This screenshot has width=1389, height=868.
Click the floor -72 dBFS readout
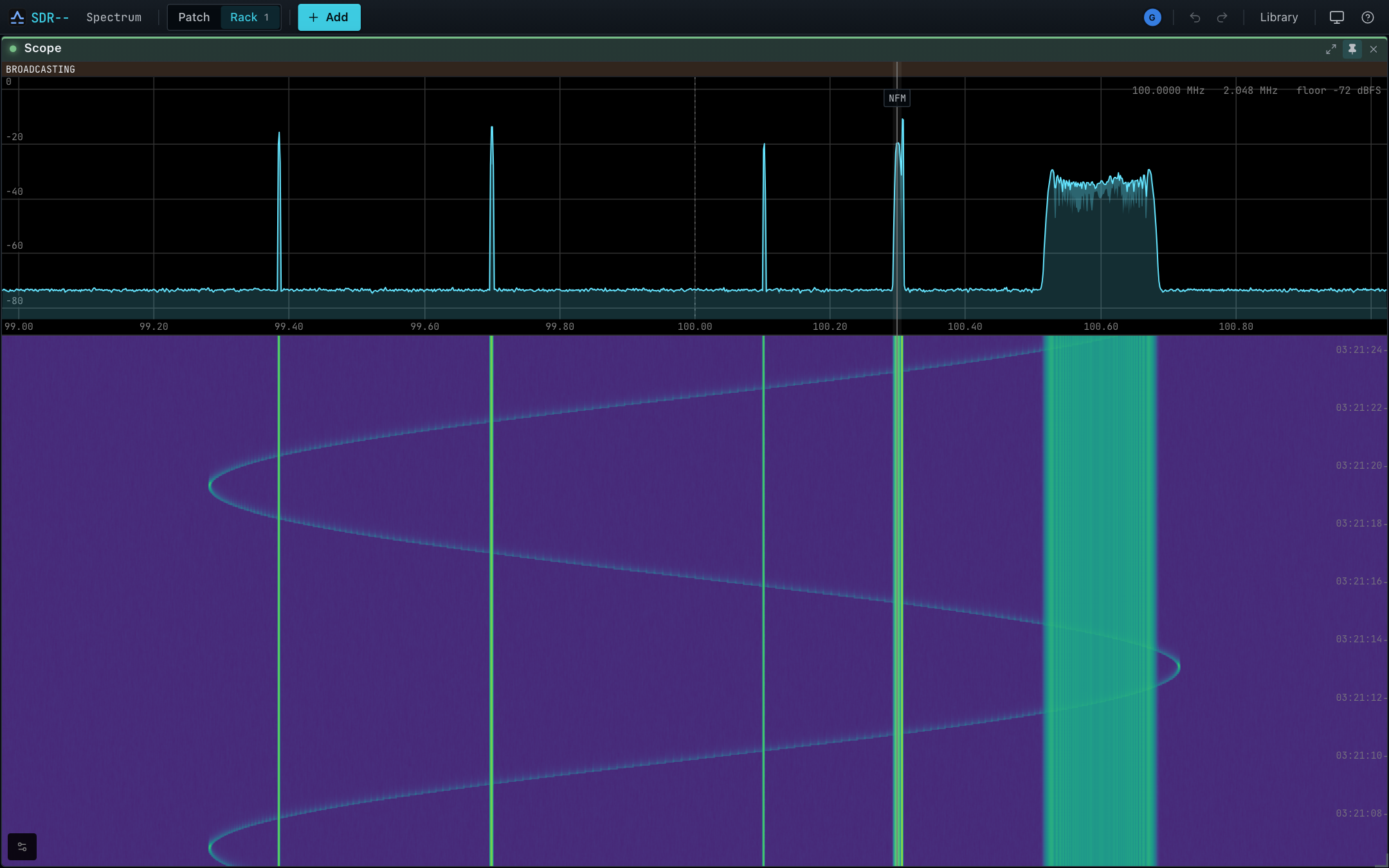point(1339,91)
